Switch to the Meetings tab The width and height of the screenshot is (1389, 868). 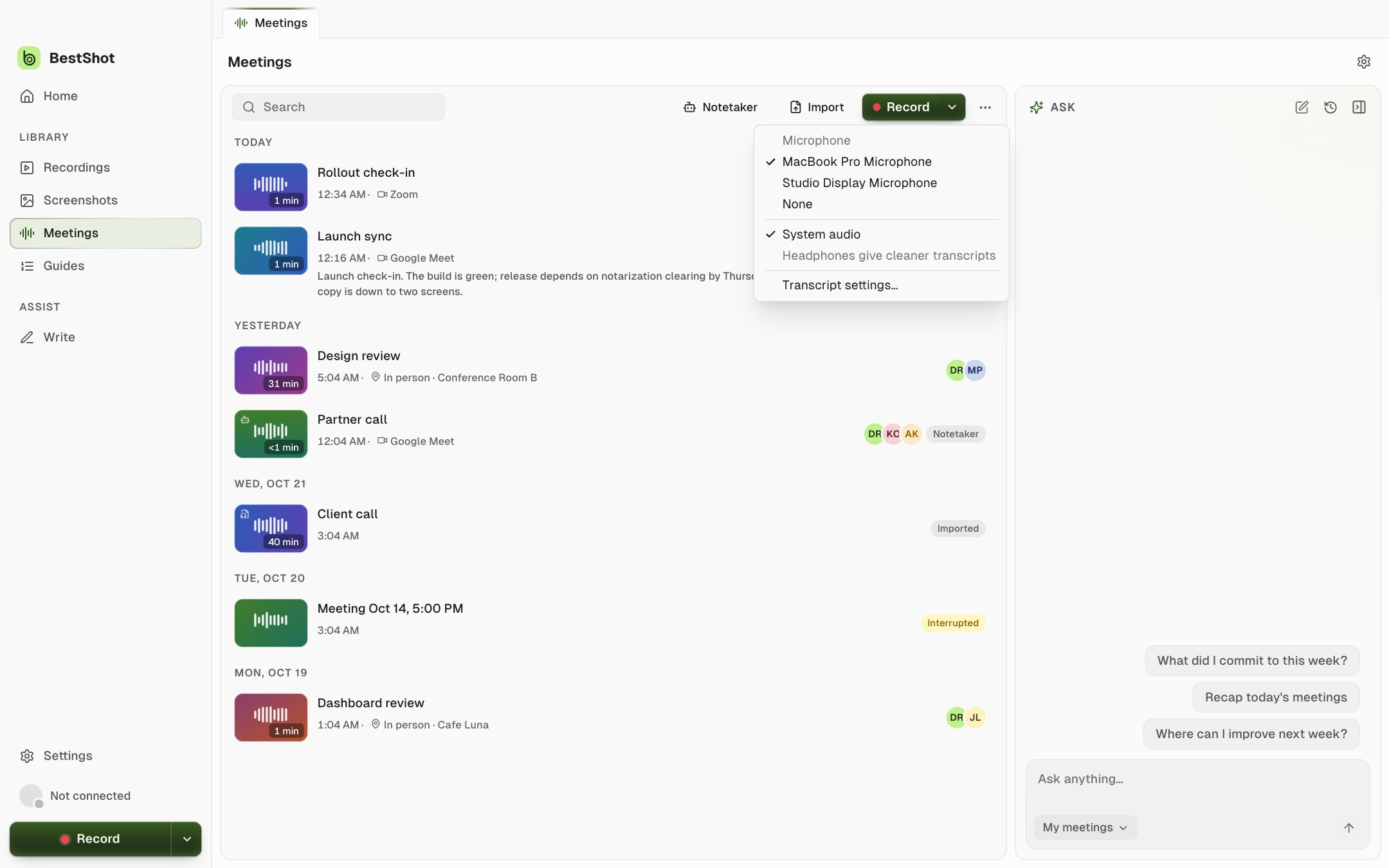pyautogui.click(x=271, y=23)
